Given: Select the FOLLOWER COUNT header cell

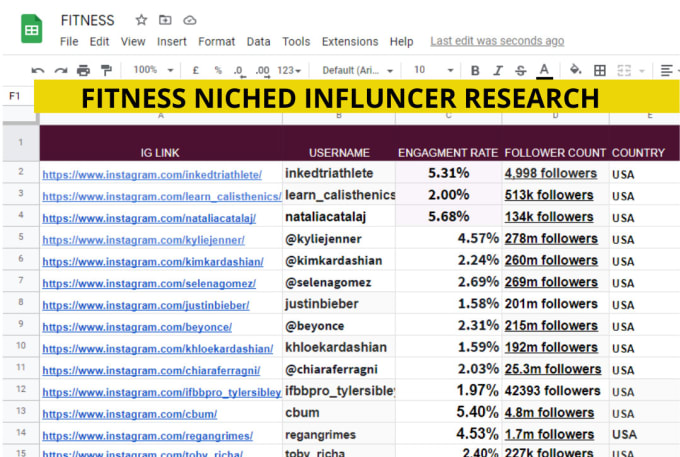Looking at the screenshot, I should tap(555, 143).
